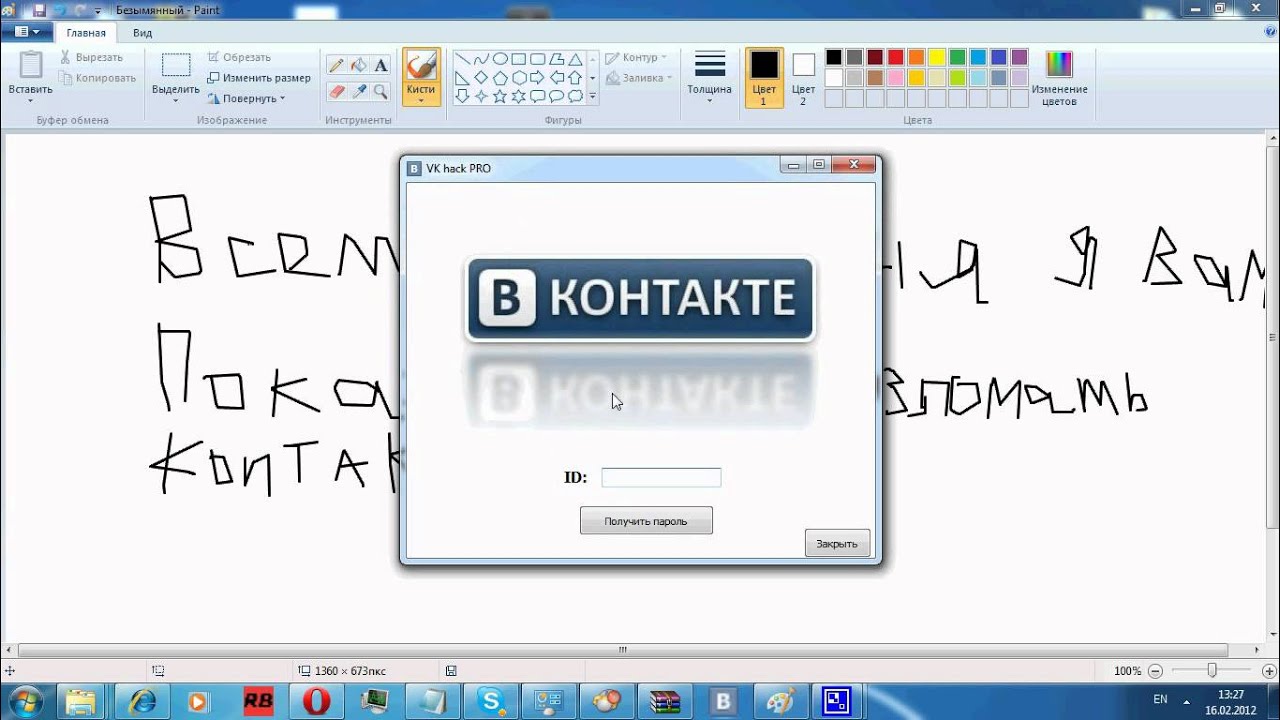Click the zoom in plus button
Image resolution: width=1280 pixels, height=720 pixels.
click(x=1267, y=671)
